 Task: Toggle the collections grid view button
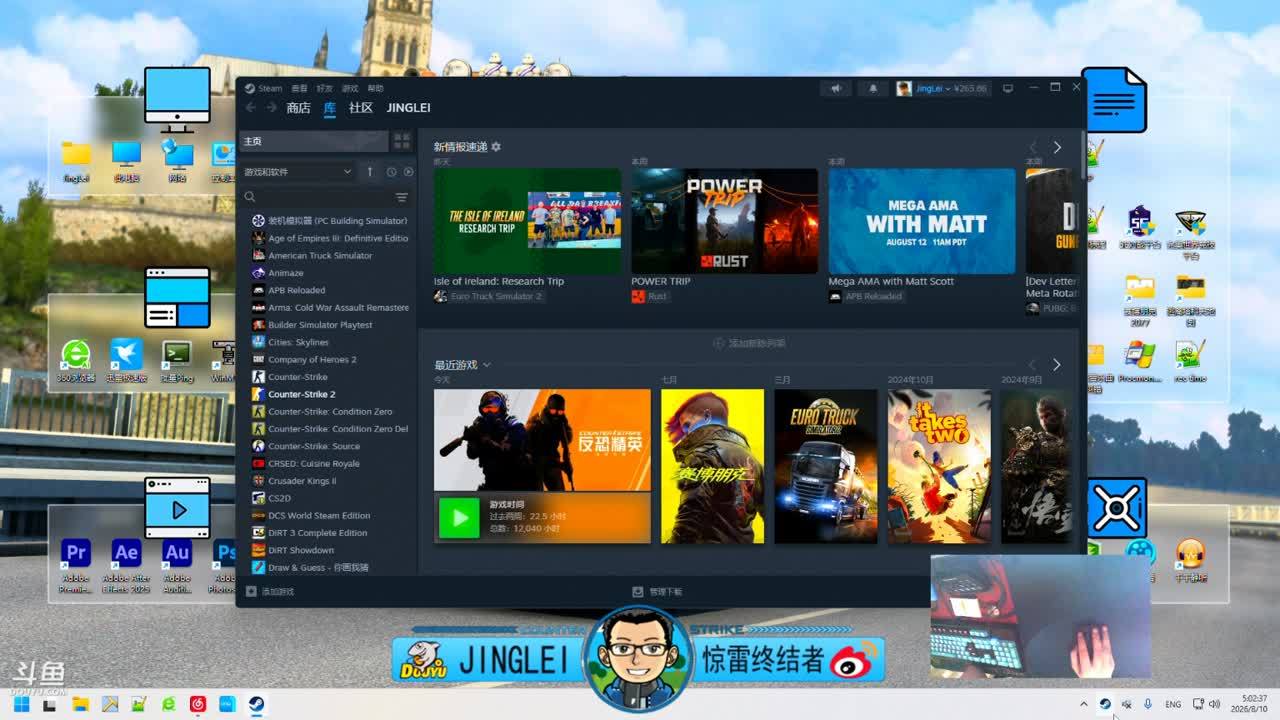tap(402, 141)
